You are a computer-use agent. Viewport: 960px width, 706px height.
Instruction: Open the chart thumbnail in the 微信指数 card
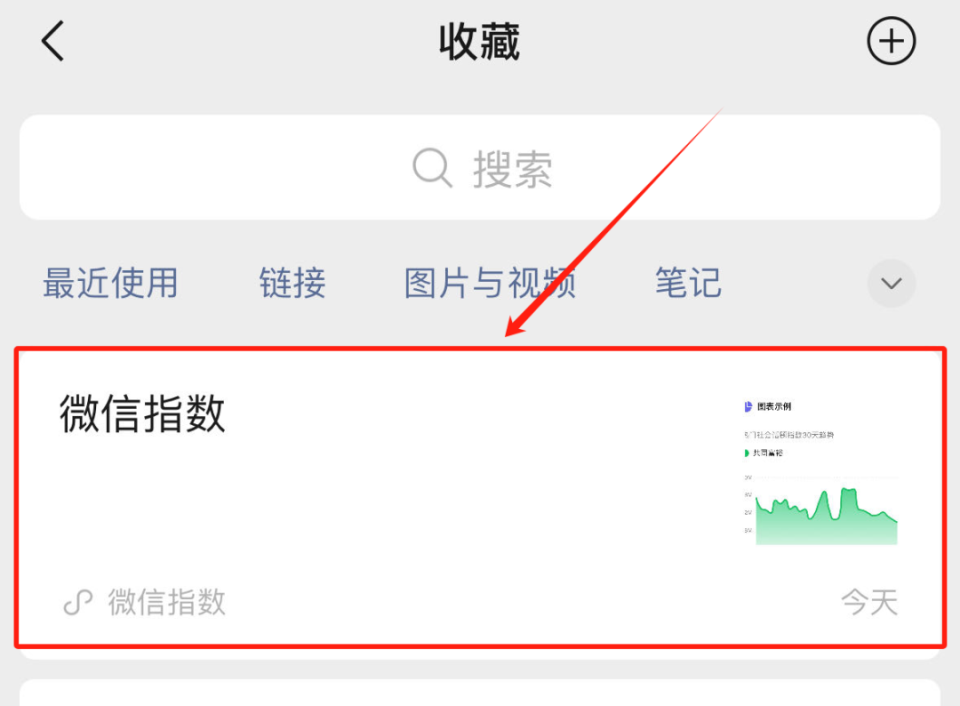click(825, 512)
